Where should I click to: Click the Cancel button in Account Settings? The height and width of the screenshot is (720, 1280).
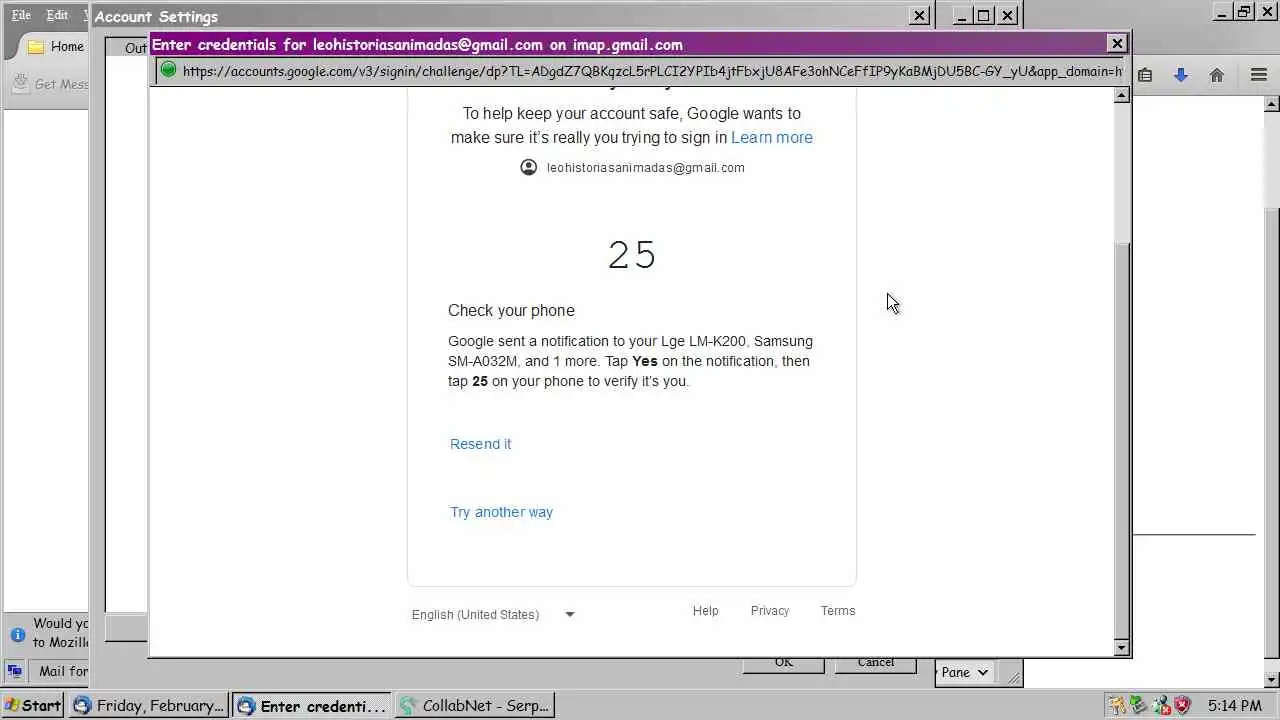875,664
